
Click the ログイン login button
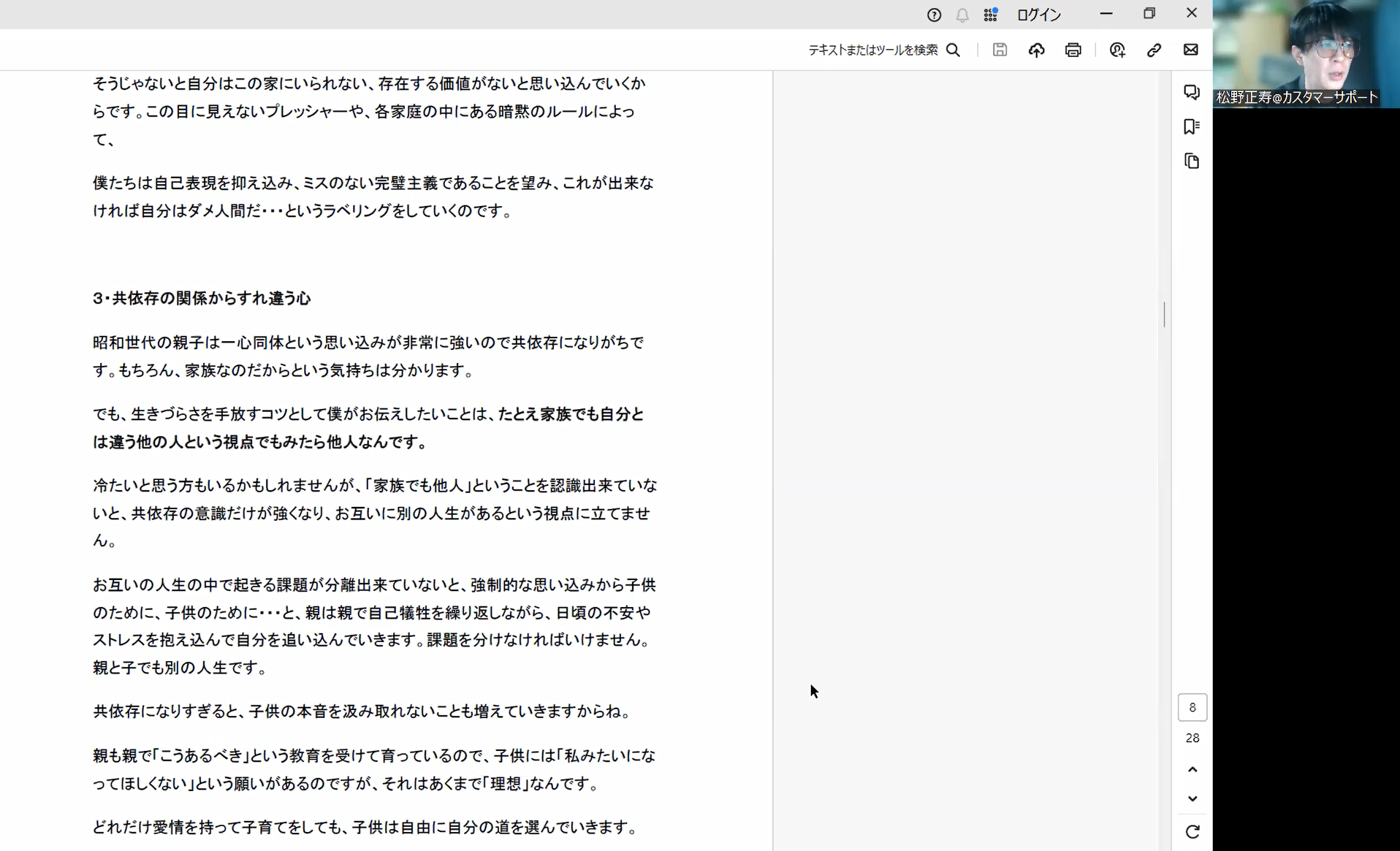click(1039, 15)
